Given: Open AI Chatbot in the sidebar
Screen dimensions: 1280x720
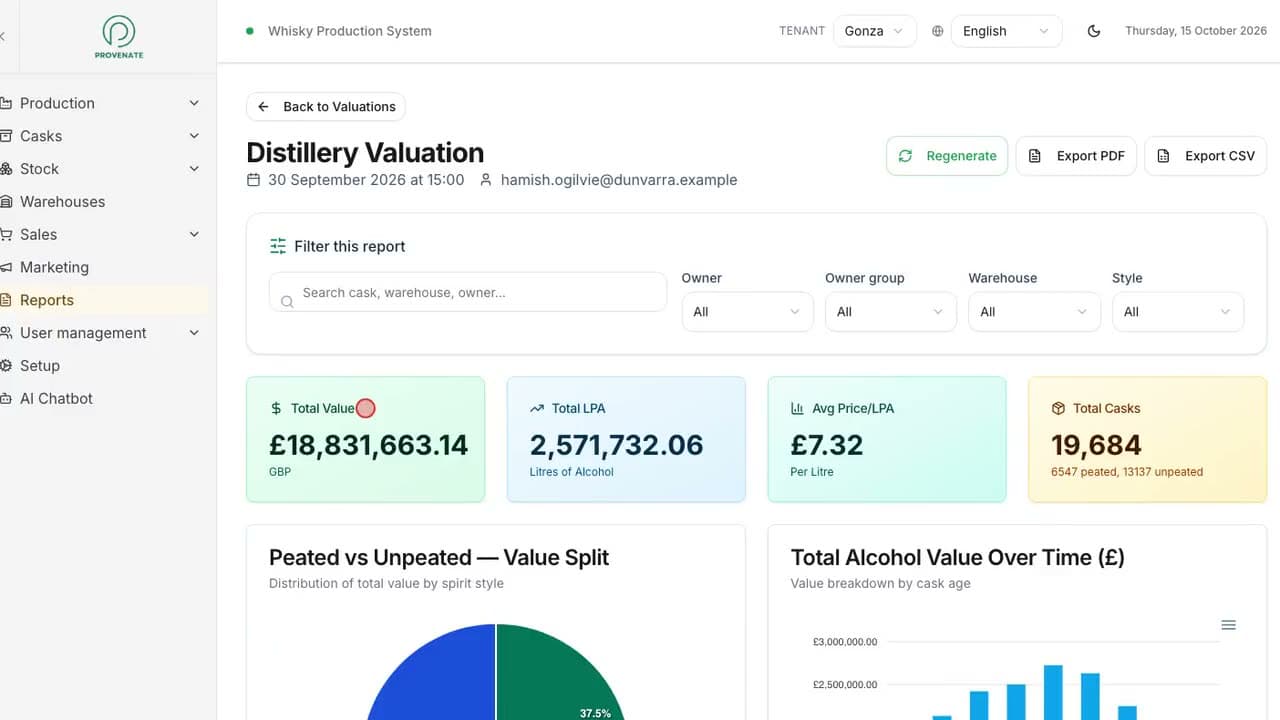Looking at the screenshot, I should click(x=104, y=398).
